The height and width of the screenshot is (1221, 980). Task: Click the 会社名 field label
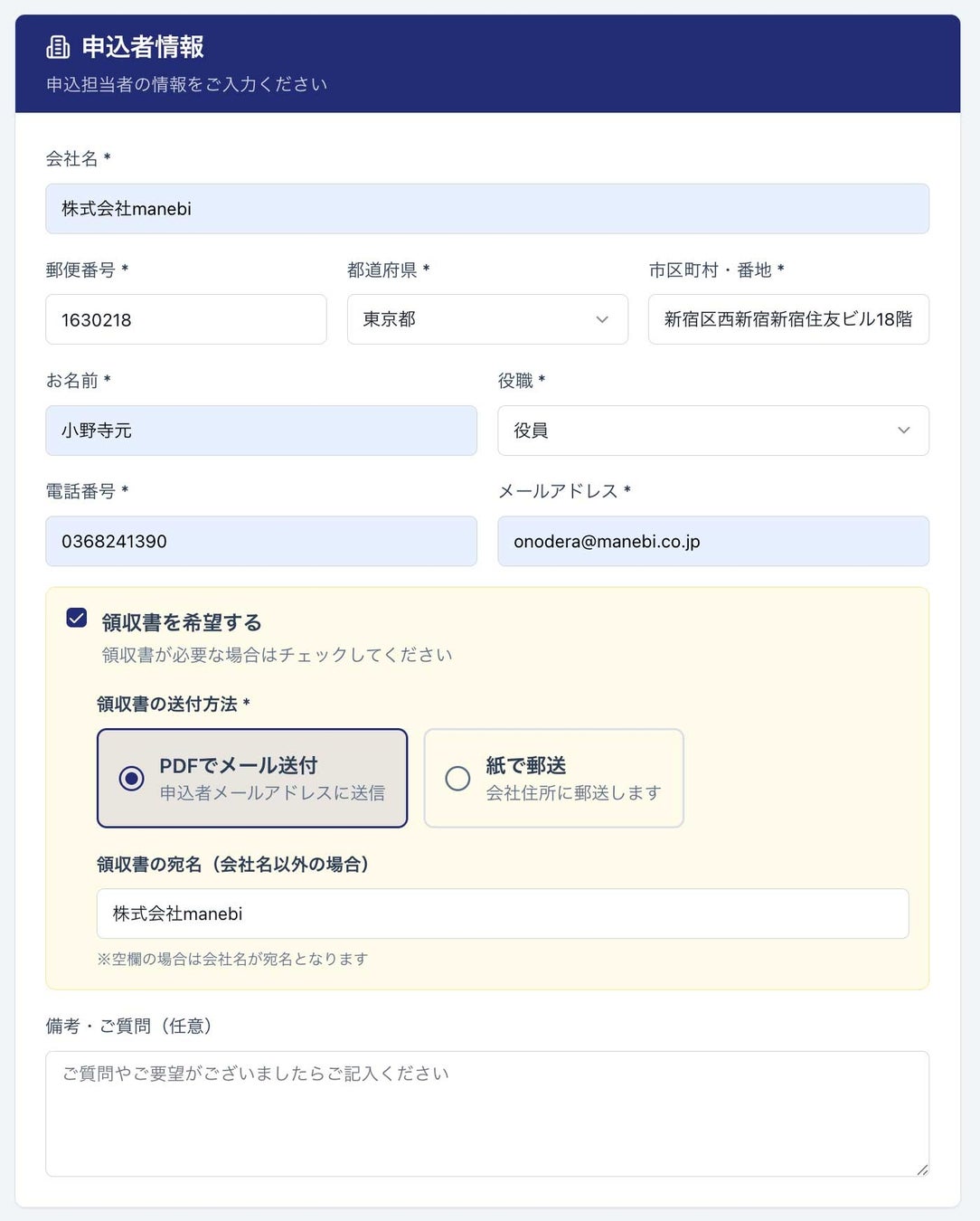click(x=72, y=159)
